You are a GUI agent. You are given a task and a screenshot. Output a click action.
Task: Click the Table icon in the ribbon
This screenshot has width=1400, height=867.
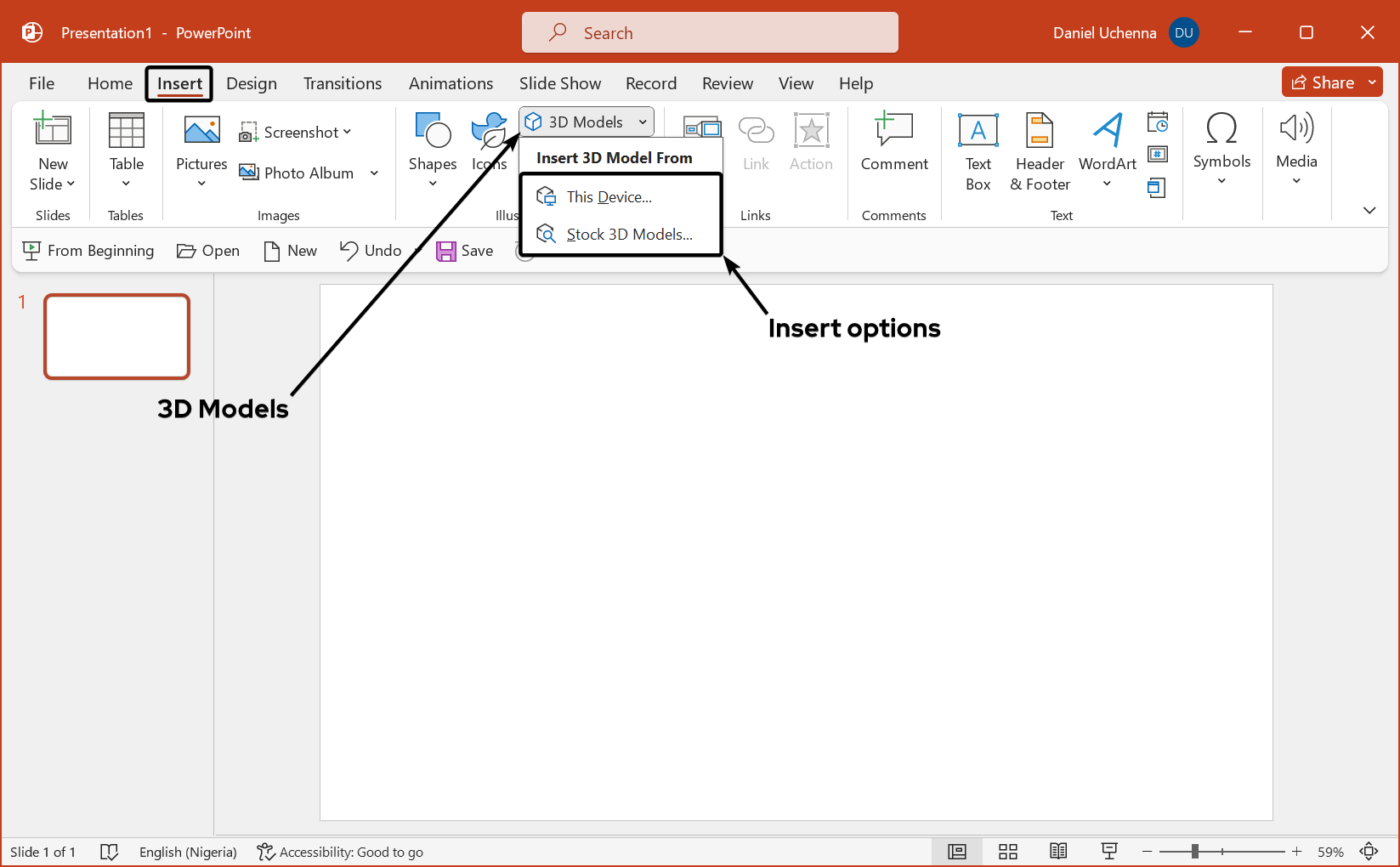(126, 132)
